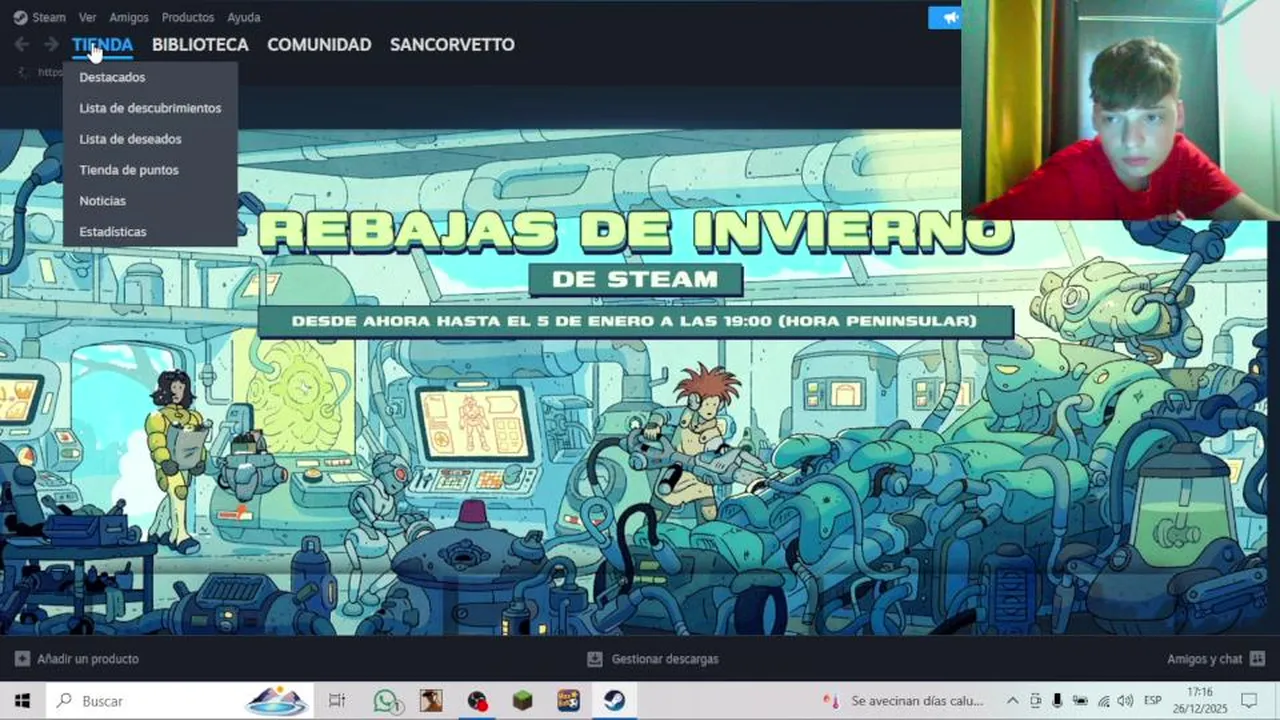This screenshot has height=720, width=1280.
Task: Go forward with the right arrow
Action: 50,44
